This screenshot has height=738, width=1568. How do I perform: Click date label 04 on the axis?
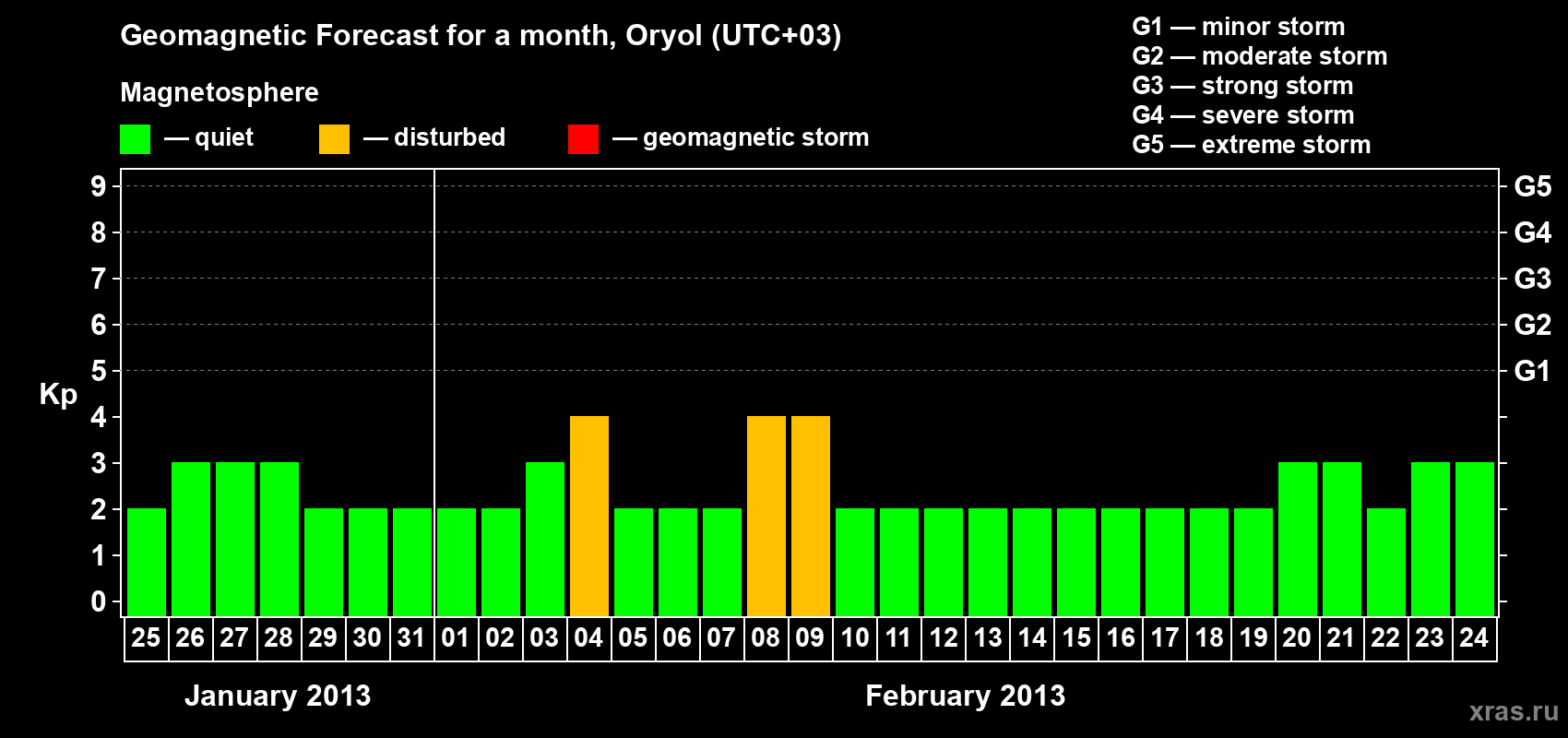[588, 637]
